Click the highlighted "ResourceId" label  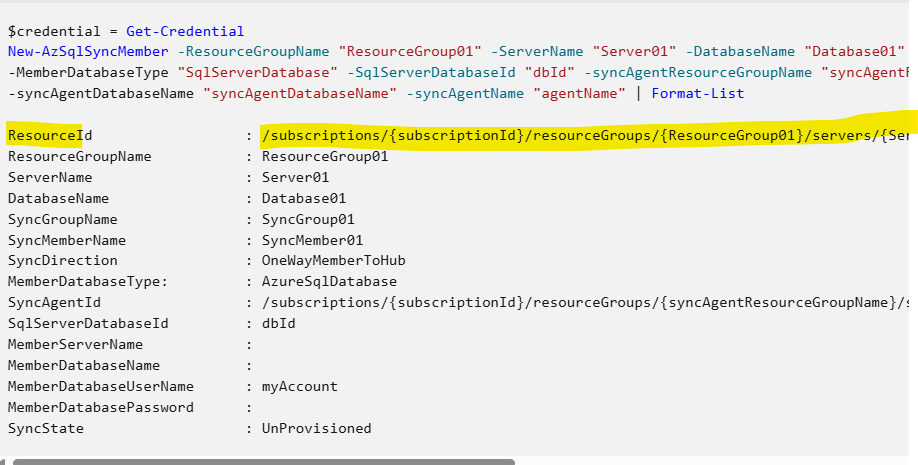coord(50,136)
